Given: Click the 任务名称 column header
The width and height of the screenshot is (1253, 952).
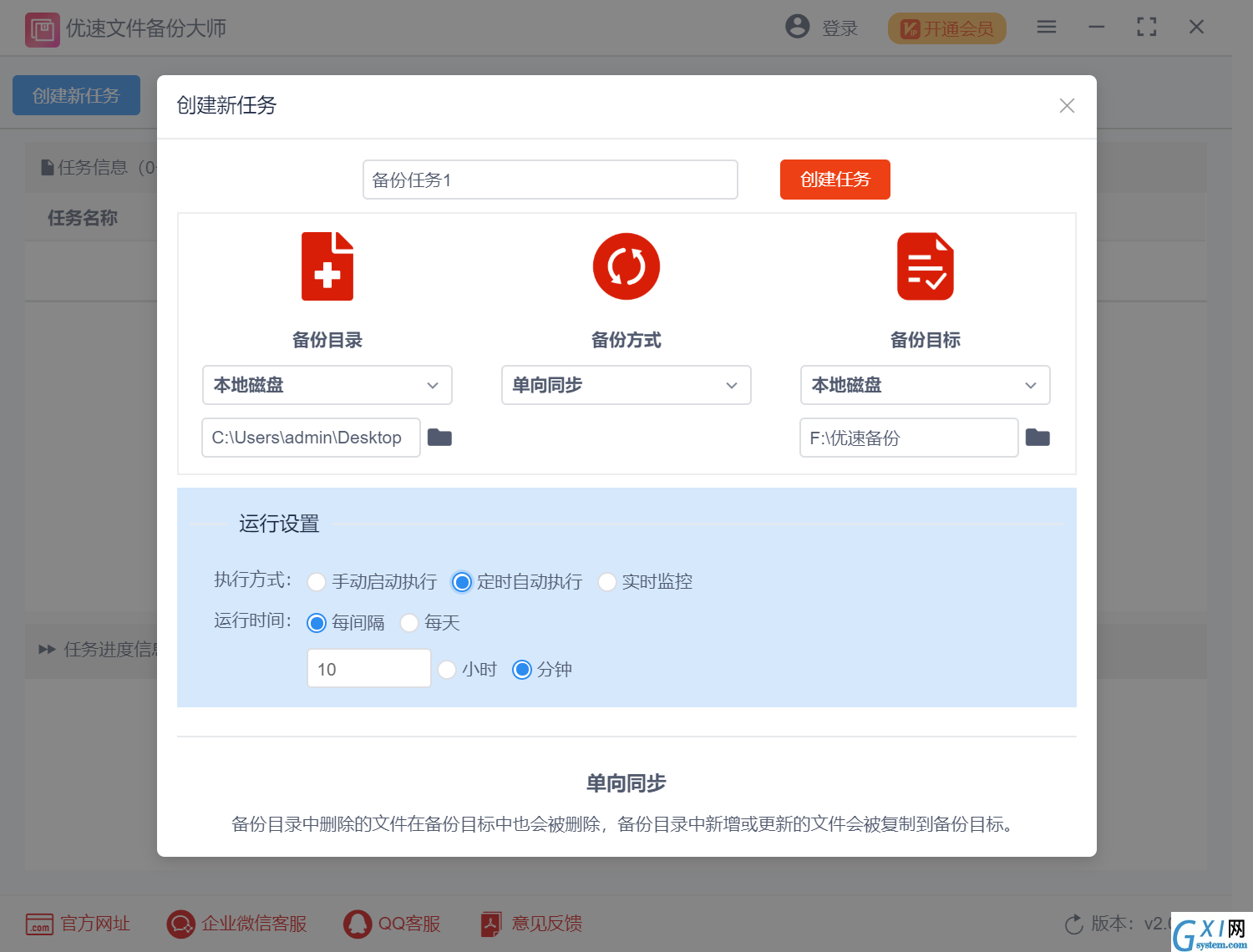Looking at the screenshot, I should [x=83, y=218].
